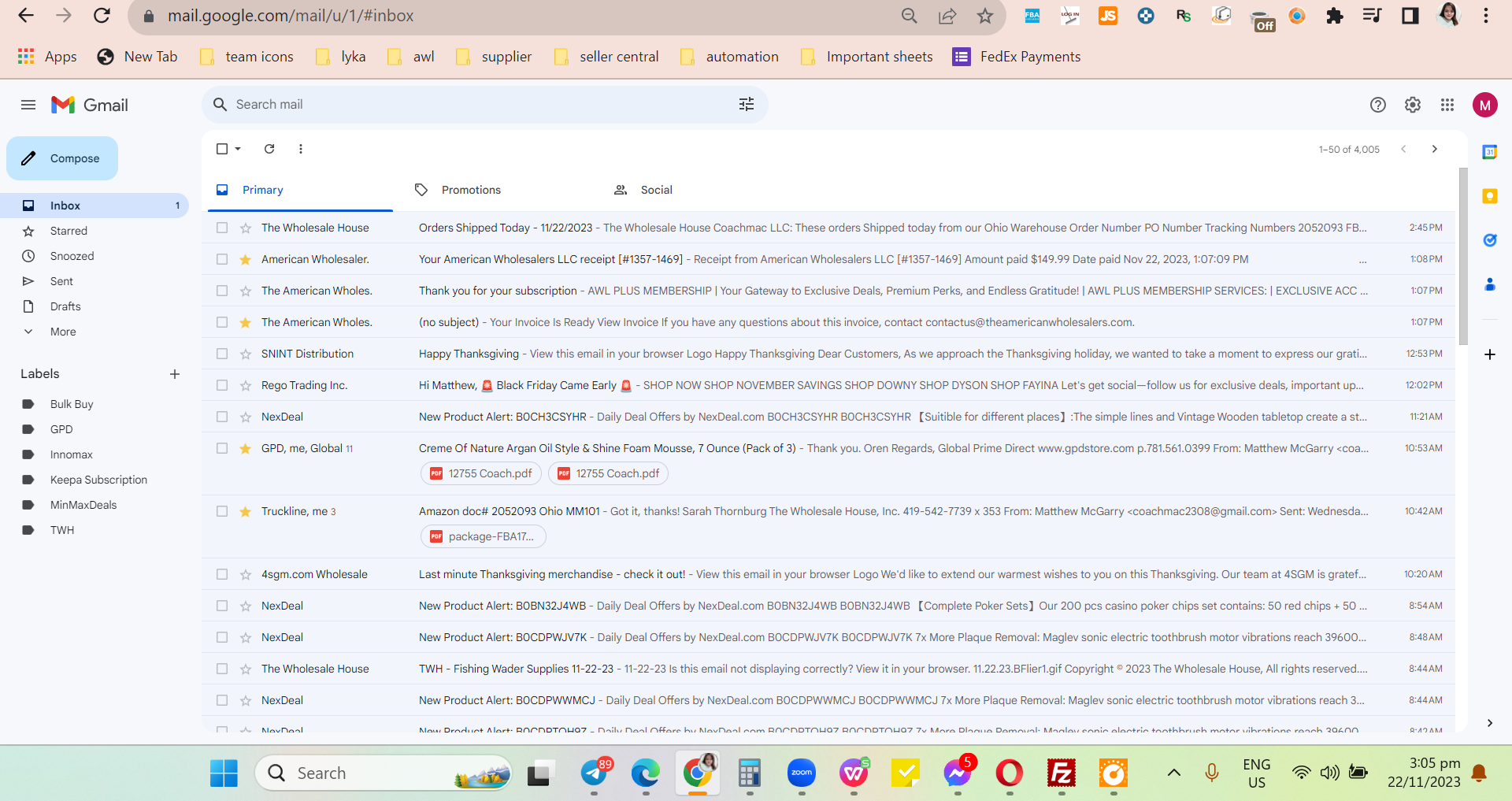This screenshot has width=1512, height=801.
Task: Star the SNINT Distribution email
Action: tap(246, 354)
